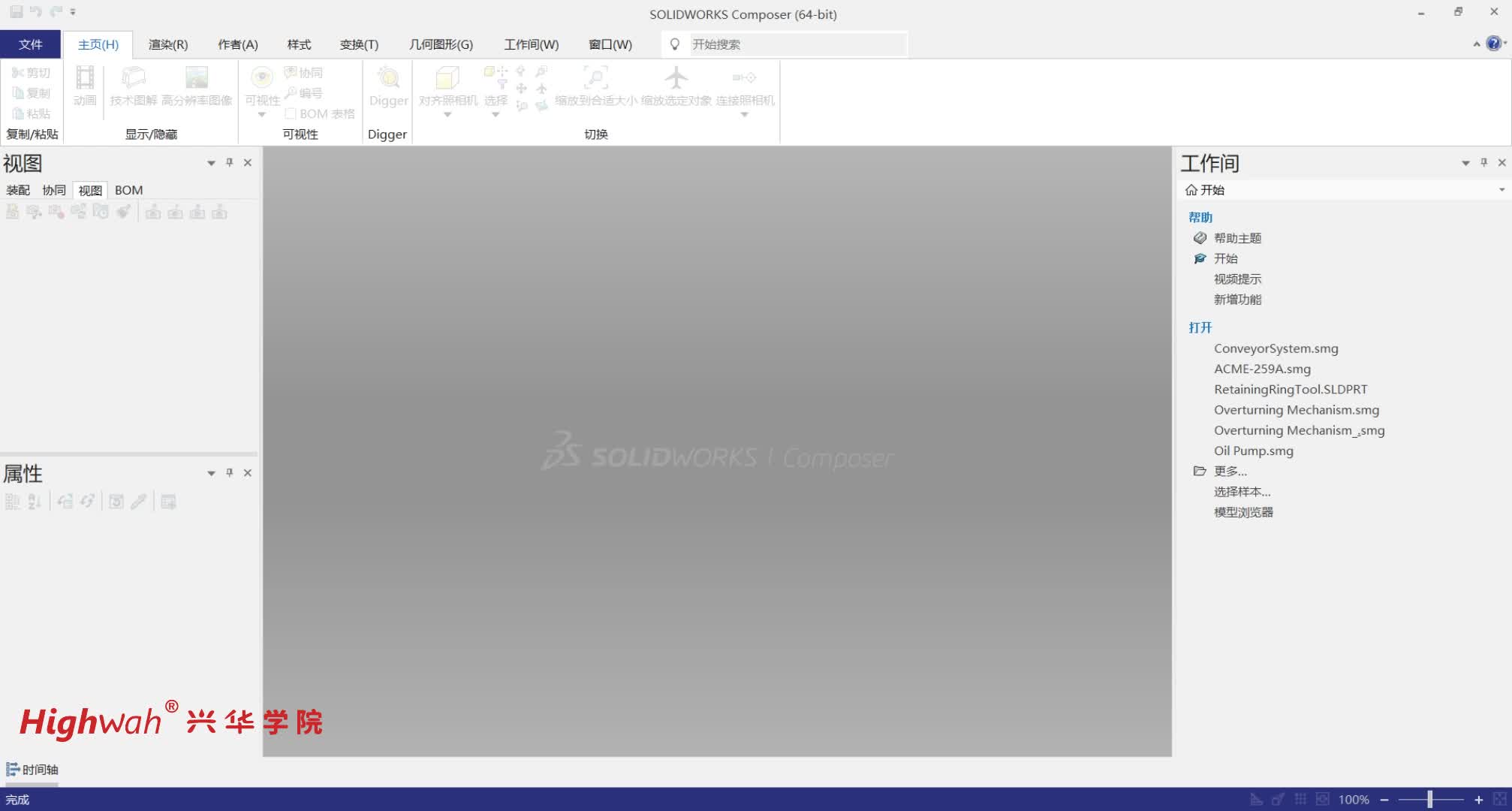This screenshot has width=1512, height=811.
Task: Click the 缩放到合适大小 icon
Action: (x=595, y=77)
